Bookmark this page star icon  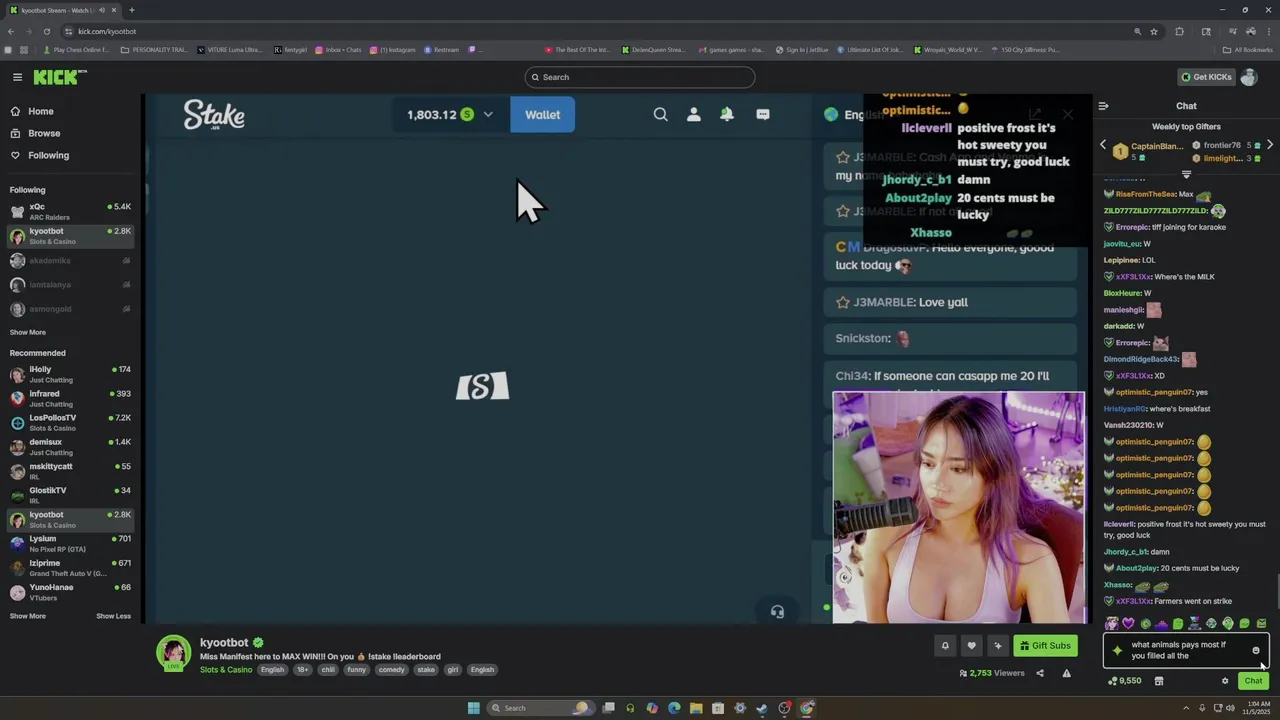(1154, 31)
